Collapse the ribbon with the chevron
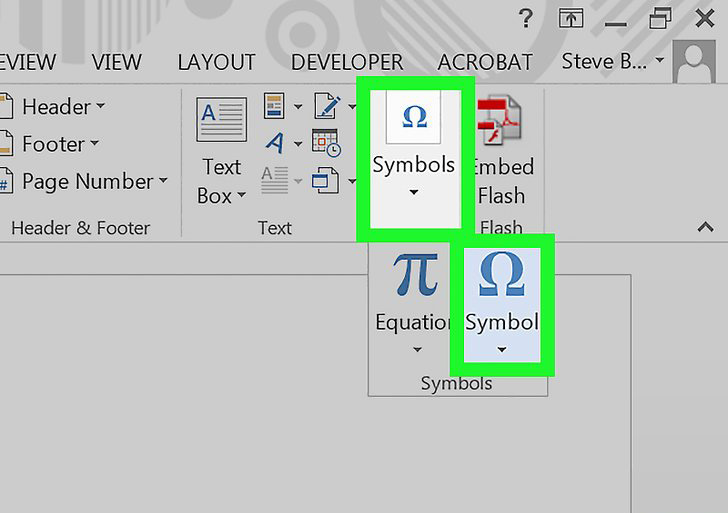The height and width of the screenshot is (513, 728). point(705,227)
